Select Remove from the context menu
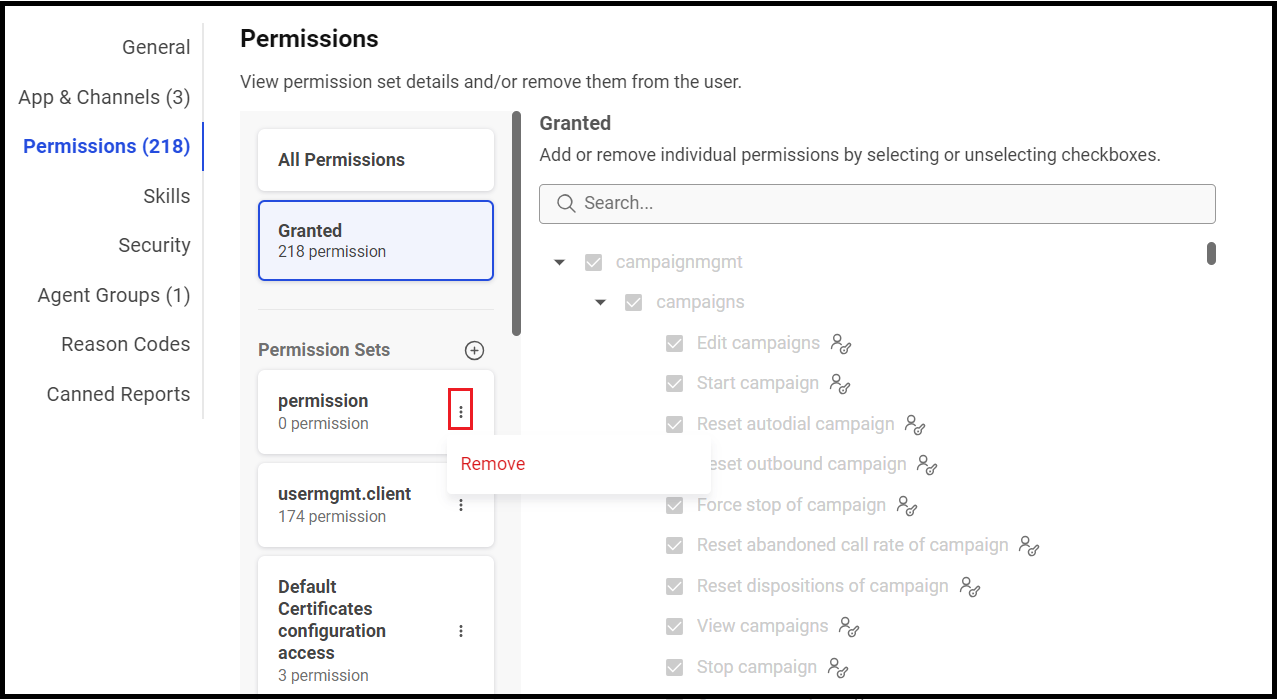Viewport: 1278px width, 700px height. pos(492,463)
